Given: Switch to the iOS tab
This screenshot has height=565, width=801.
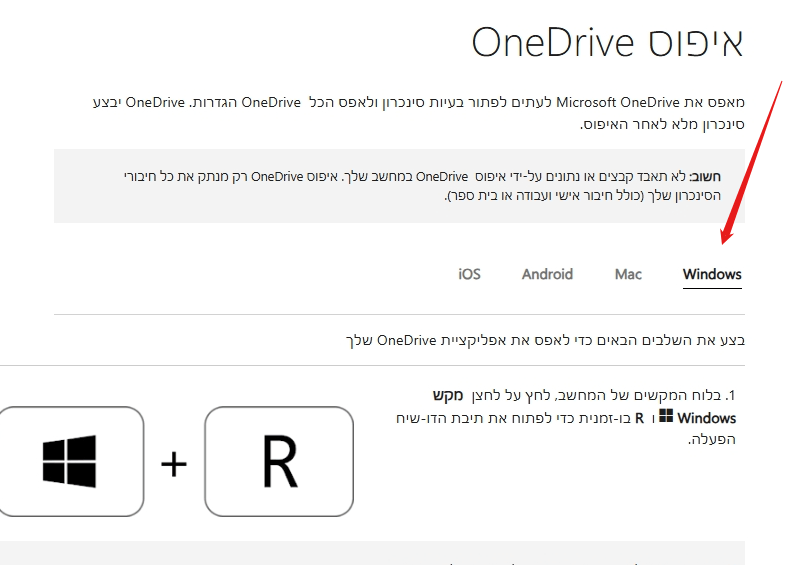Looking at the screenshot, I should (469, 274).
